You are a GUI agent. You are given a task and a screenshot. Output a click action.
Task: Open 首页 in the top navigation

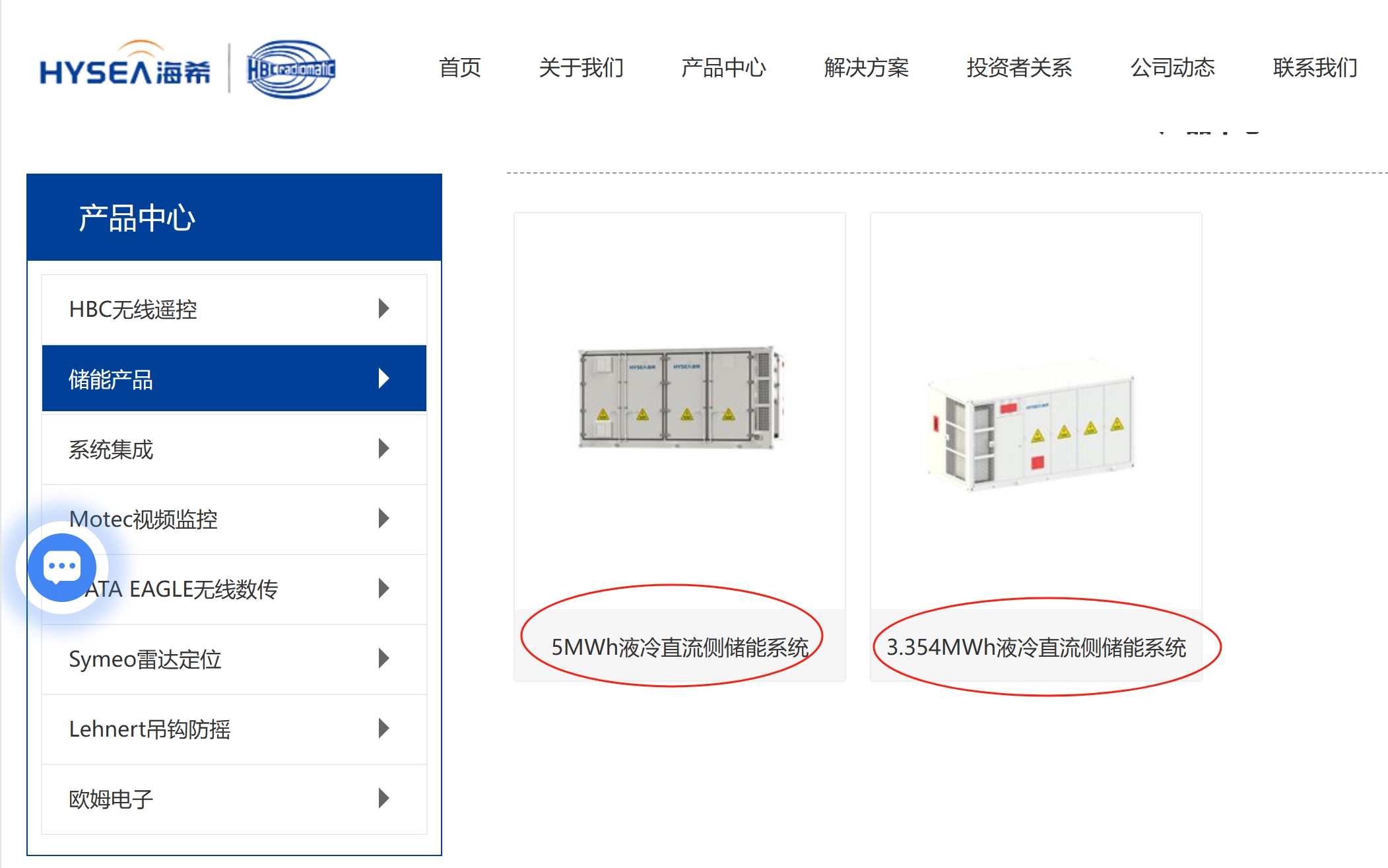click(460, 67)
